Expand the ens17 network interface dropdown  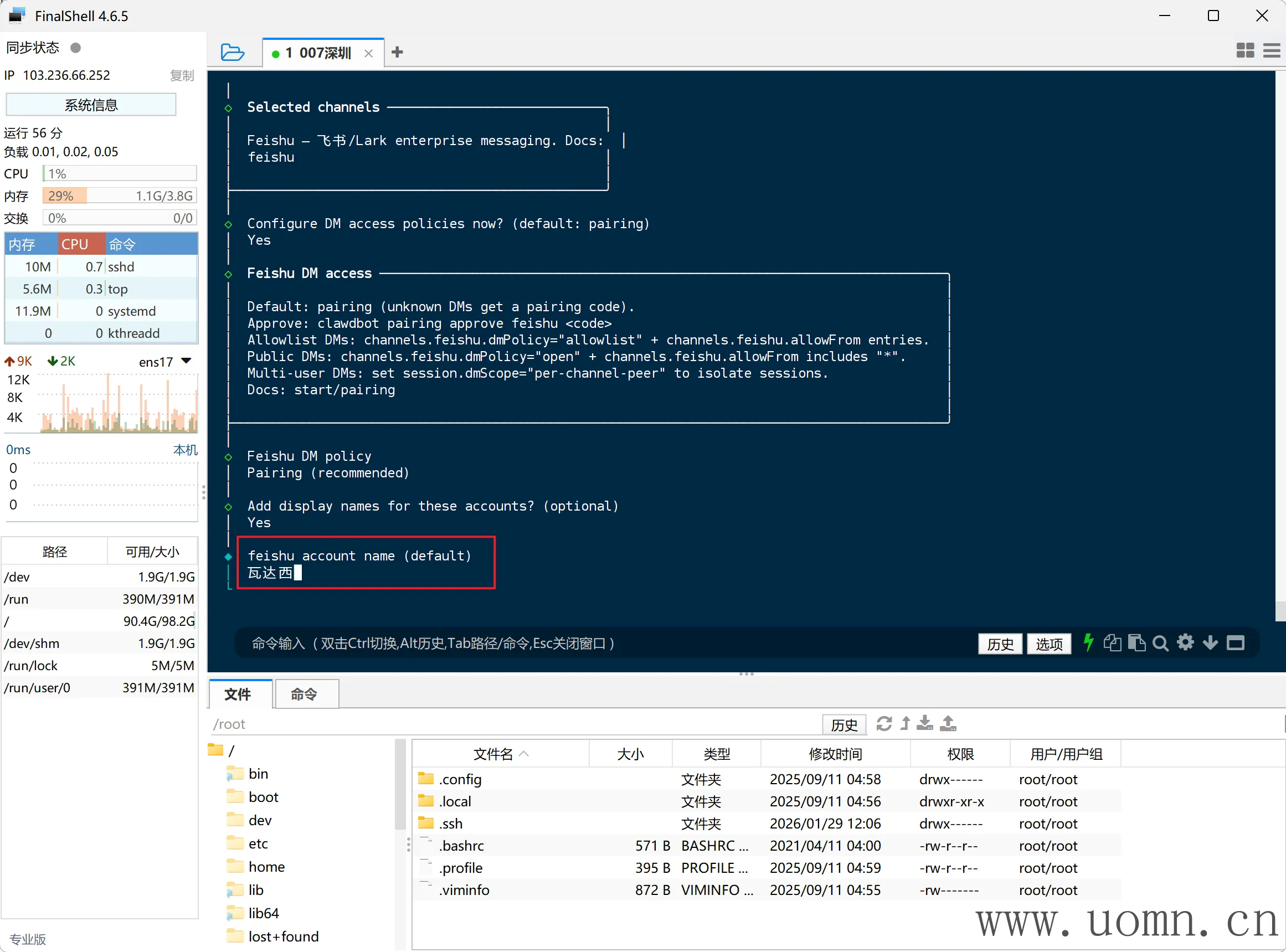coord(186,361)
